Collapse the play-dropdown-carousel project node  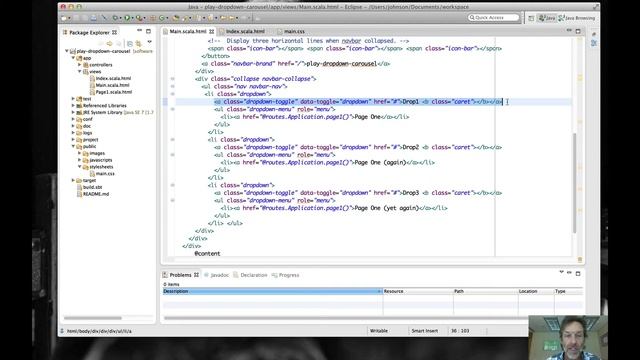67,51
